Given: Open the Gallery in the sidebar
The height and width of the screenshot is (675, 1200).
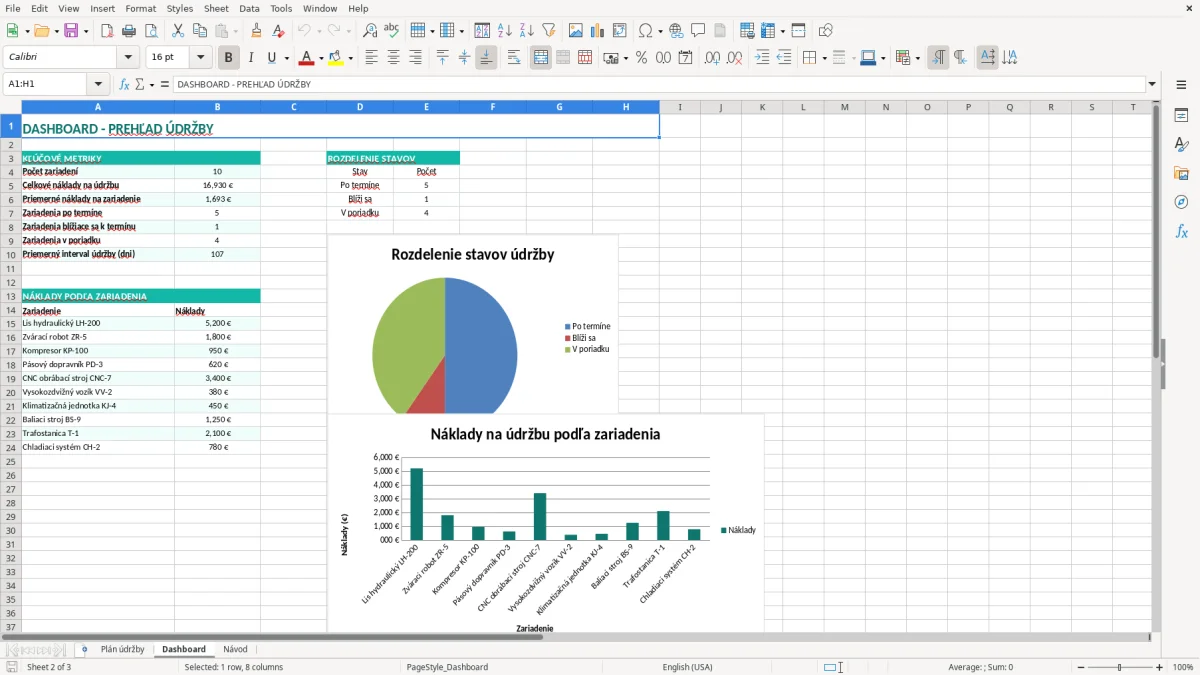Looking at the screenshot, I should point(1181,173).
